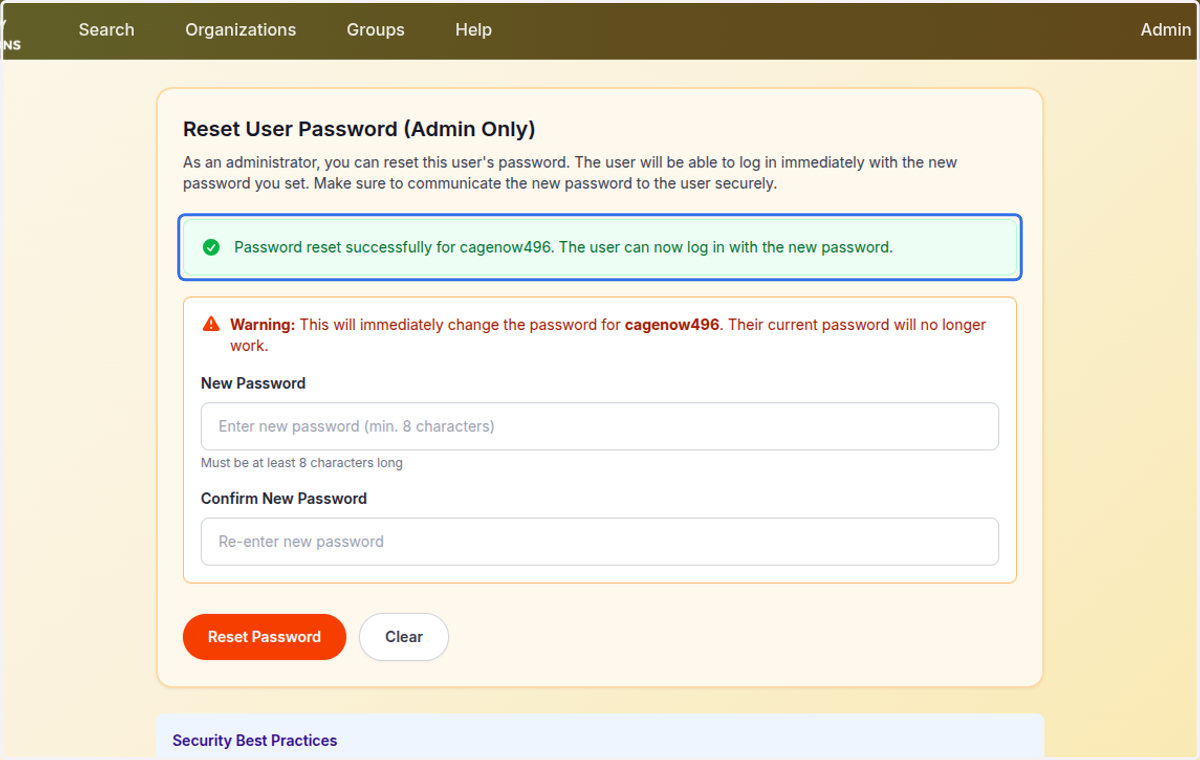Click the green success checkmark icon
The image size is (1200, 760).
tap(211, 247)
